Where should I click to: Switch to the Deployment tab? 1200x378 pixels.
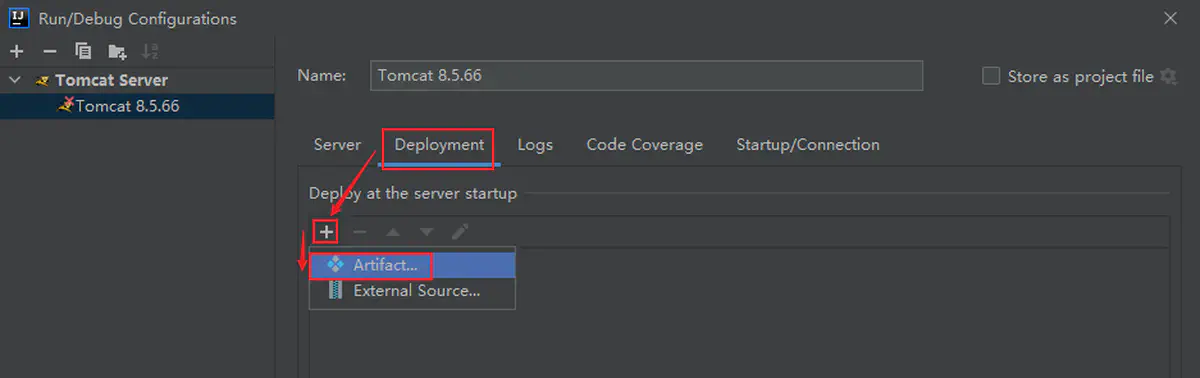(439, 144)
